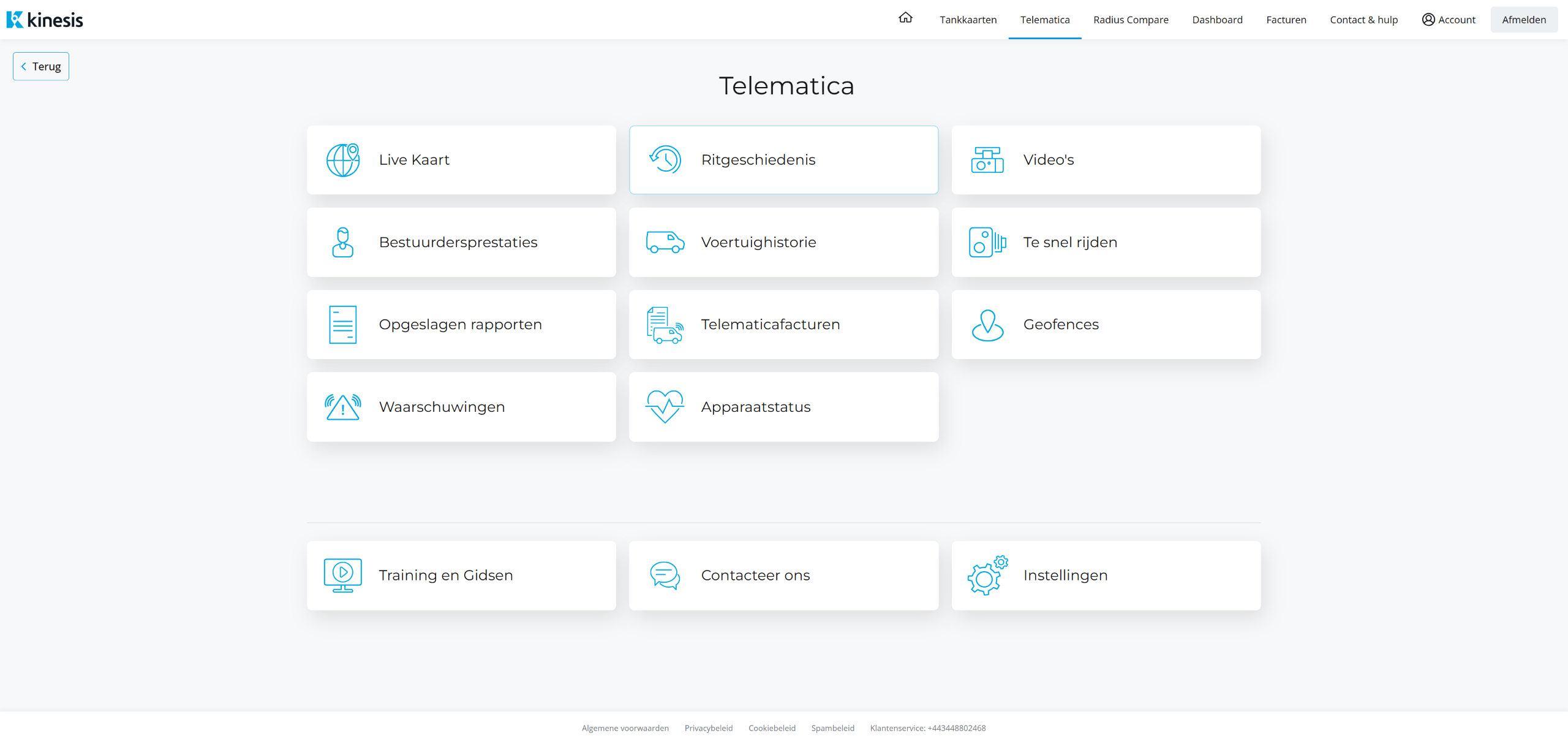Switch to the Tankkaarten tab
Image resolution: width=1568 pixels, height=744 pixels.
pyautogui.click(x=968, y=20)
